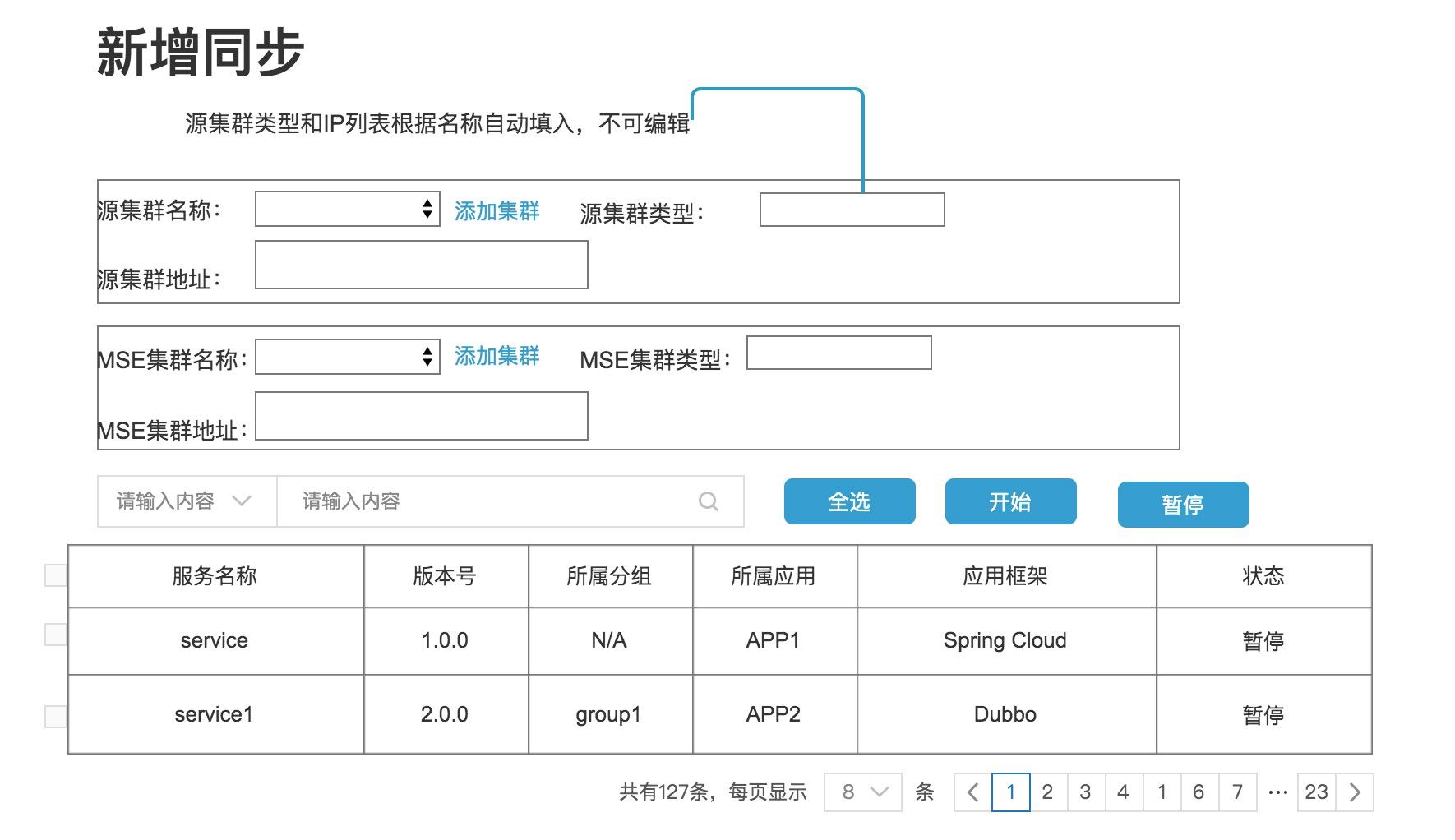This screenshot has width=1455, height=840.
Task: Click the 服务名称 column header
Action: click(x=215, y=576)
